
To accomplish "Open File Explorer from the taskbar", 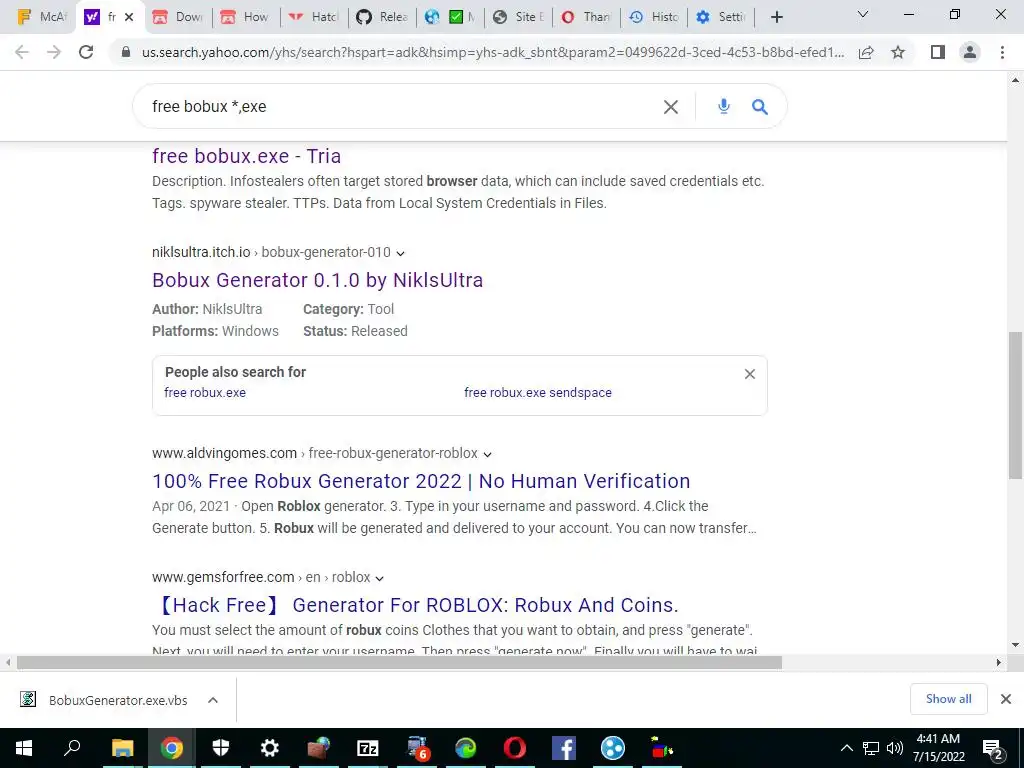I will point(122,748).
